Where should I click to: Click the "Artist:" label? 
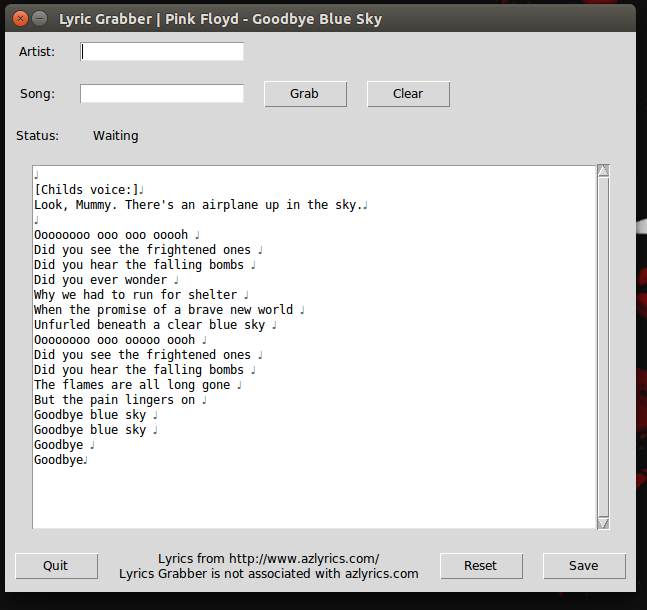tap(37, 52)
